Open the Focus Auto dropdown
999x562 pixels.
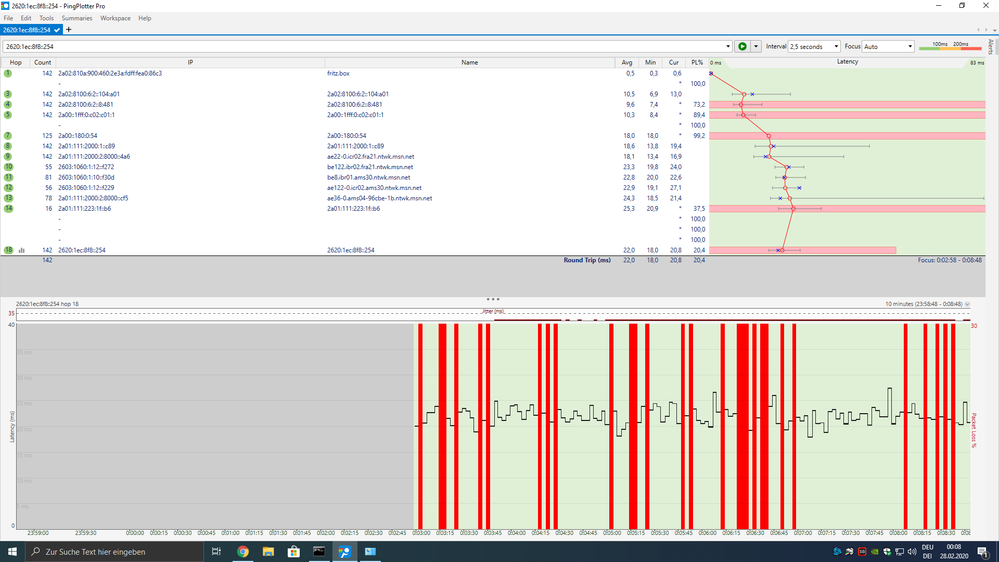888,47
